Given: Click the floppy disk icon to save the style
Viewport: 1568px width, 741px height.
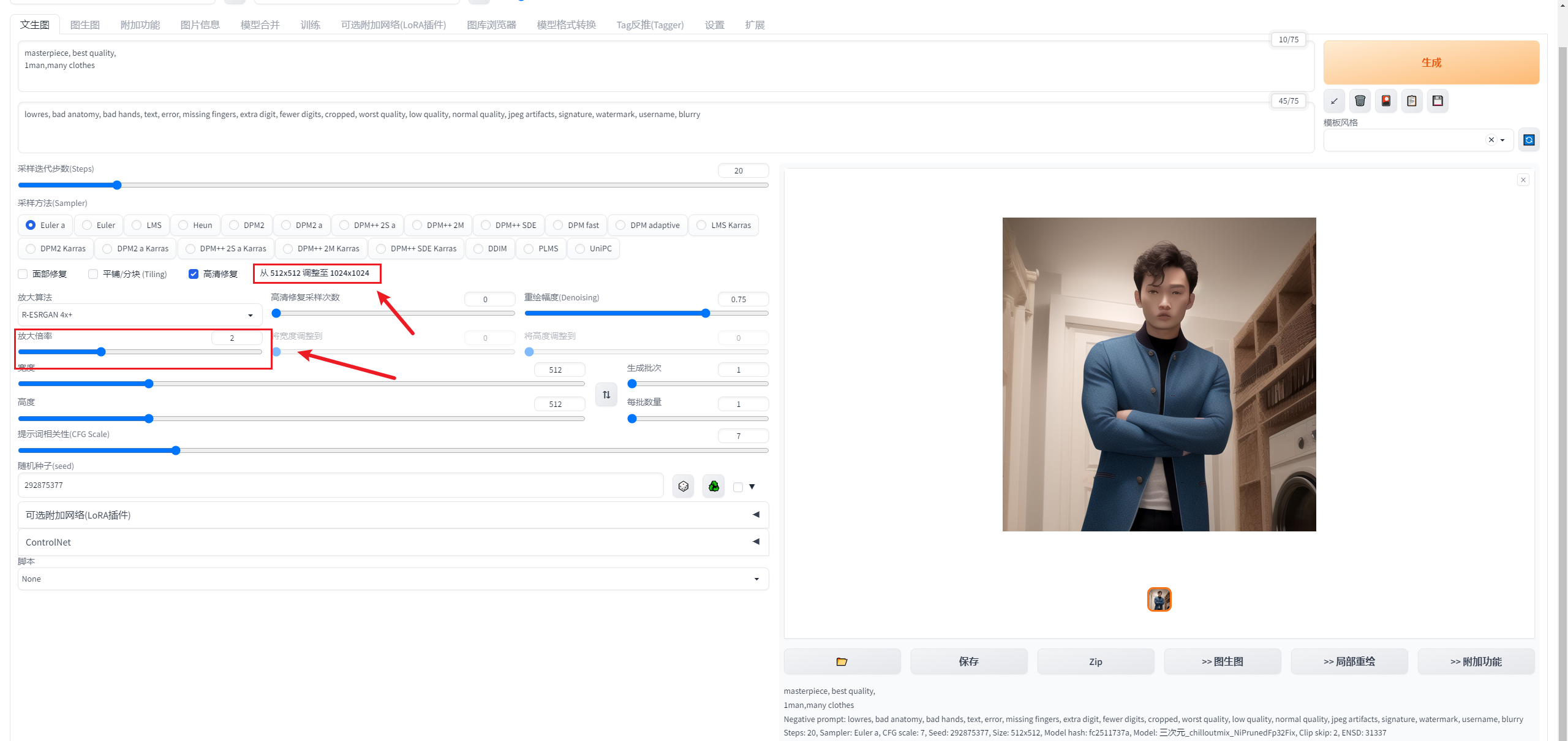Looking at the screenshot, I should coord(1438,101).
